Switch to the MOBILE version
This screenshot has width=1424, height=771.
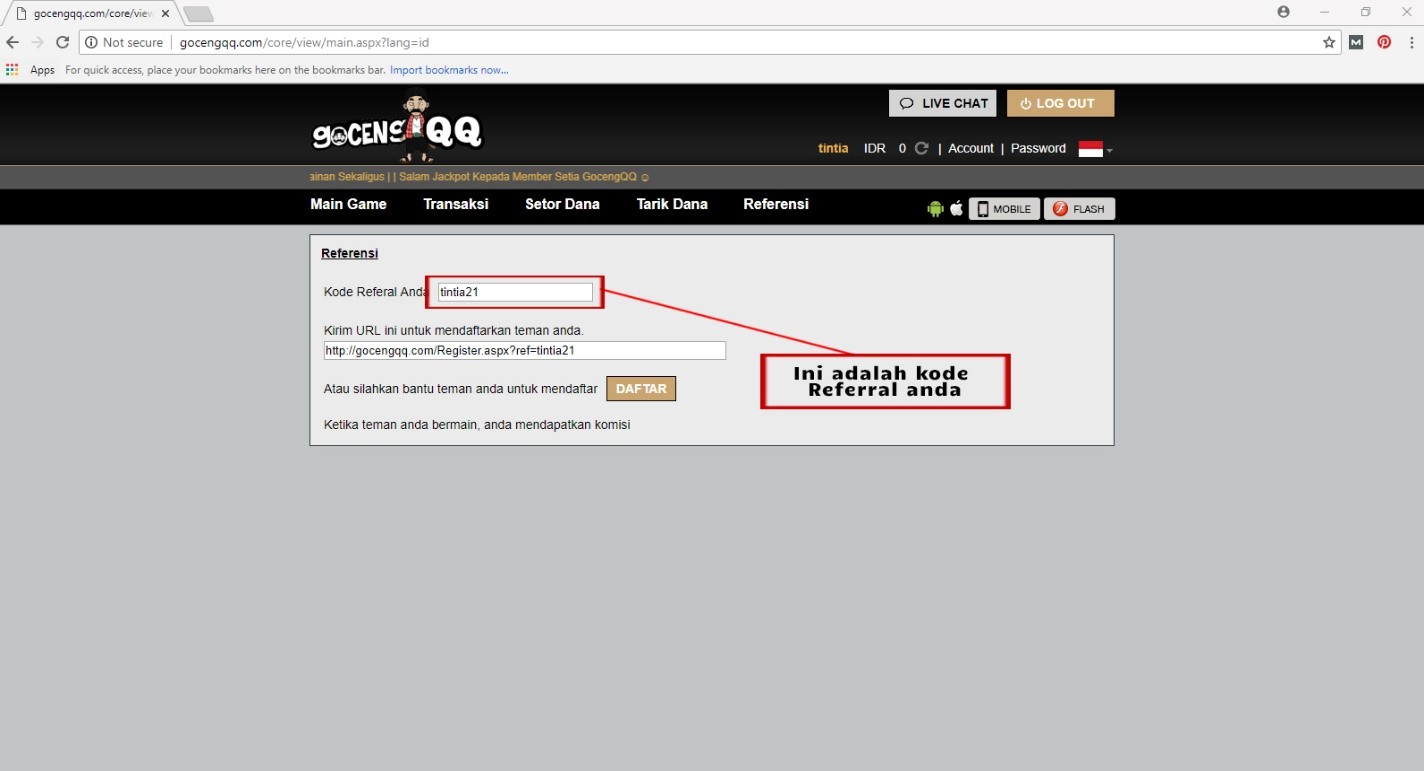pos(1004,209)
